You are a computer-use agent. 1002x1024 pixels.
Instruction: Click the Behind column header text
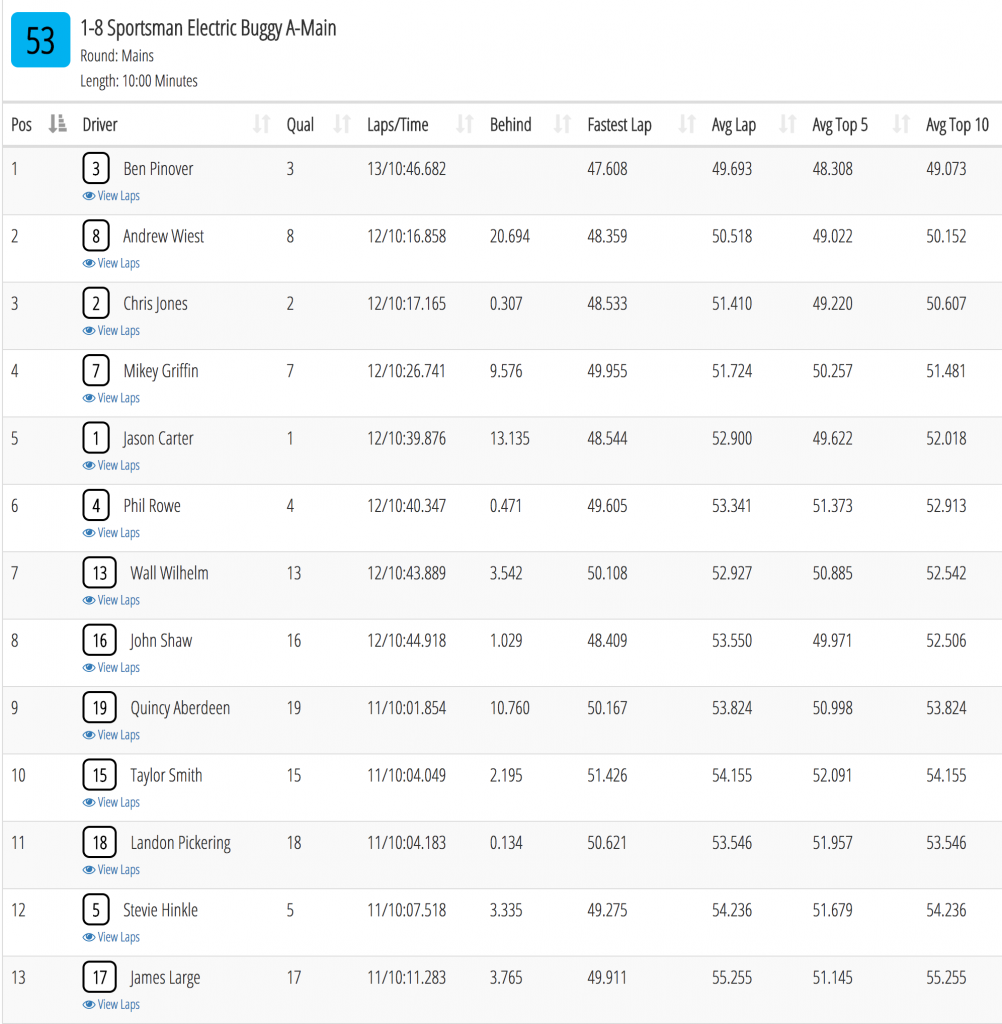(511, 124)
